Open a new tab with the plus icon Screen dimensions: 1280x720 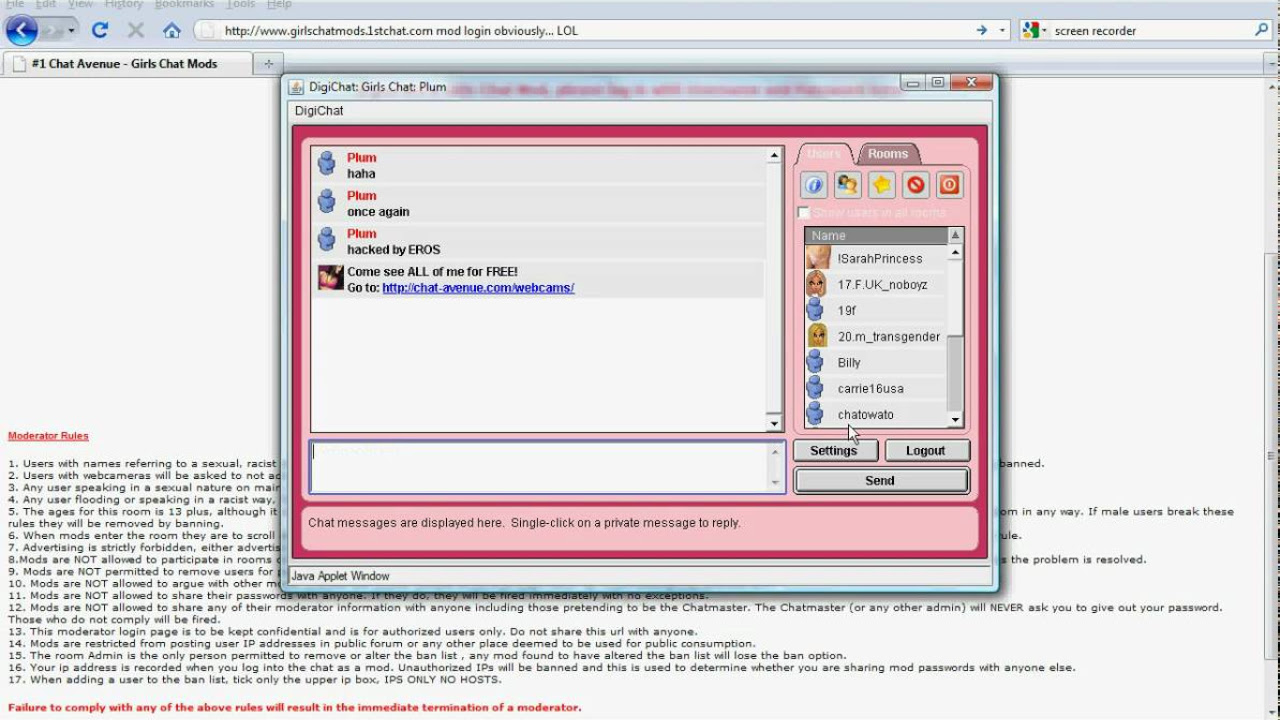coord(267,63)
